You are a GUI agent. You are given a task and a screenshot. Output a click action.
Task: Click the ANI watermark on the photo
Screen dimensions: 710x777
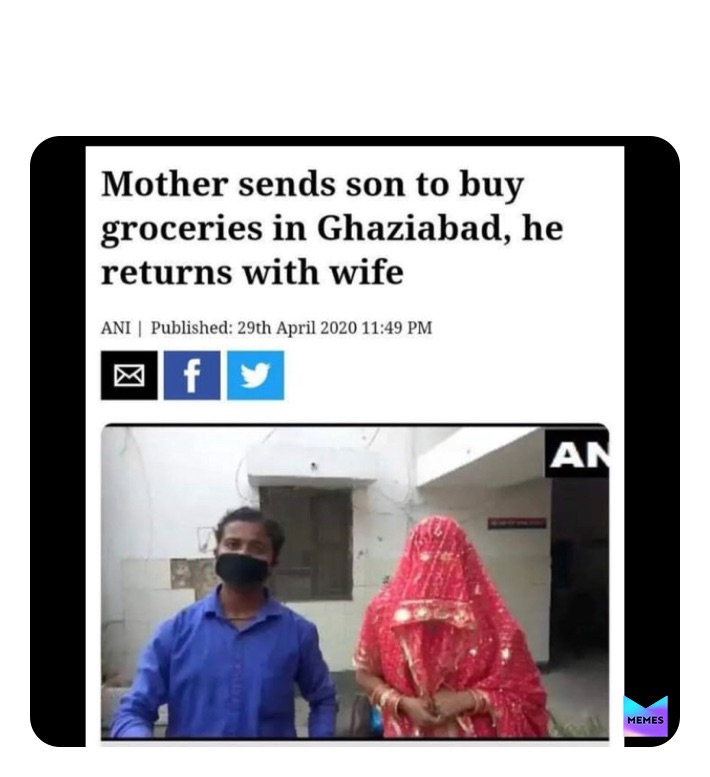(577, 453)
